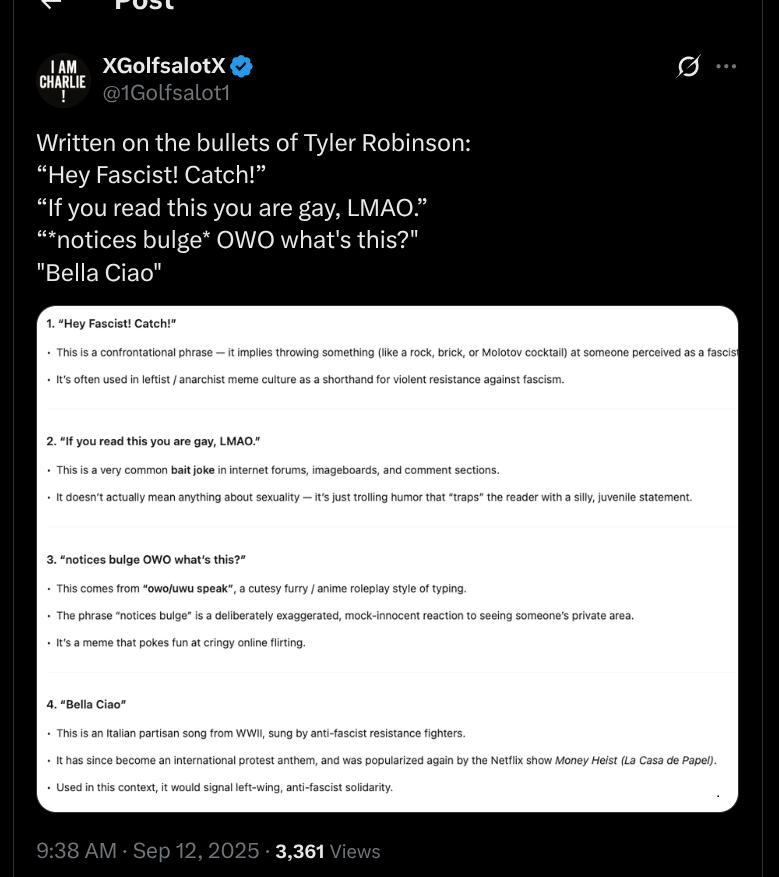The width and height of the screenshot is (779, 877).
Task: Click the Post header title
Action: (x=144, y=4)
